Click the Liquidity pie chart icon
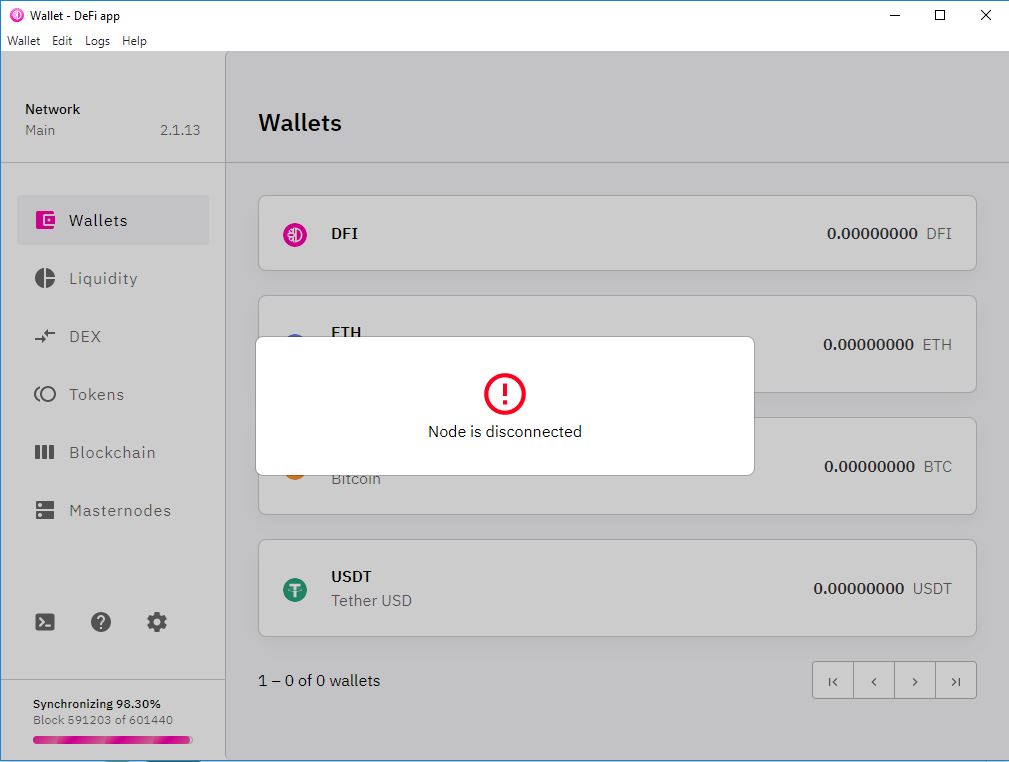This screenshot has width=1009, height=762. point(45,278)
